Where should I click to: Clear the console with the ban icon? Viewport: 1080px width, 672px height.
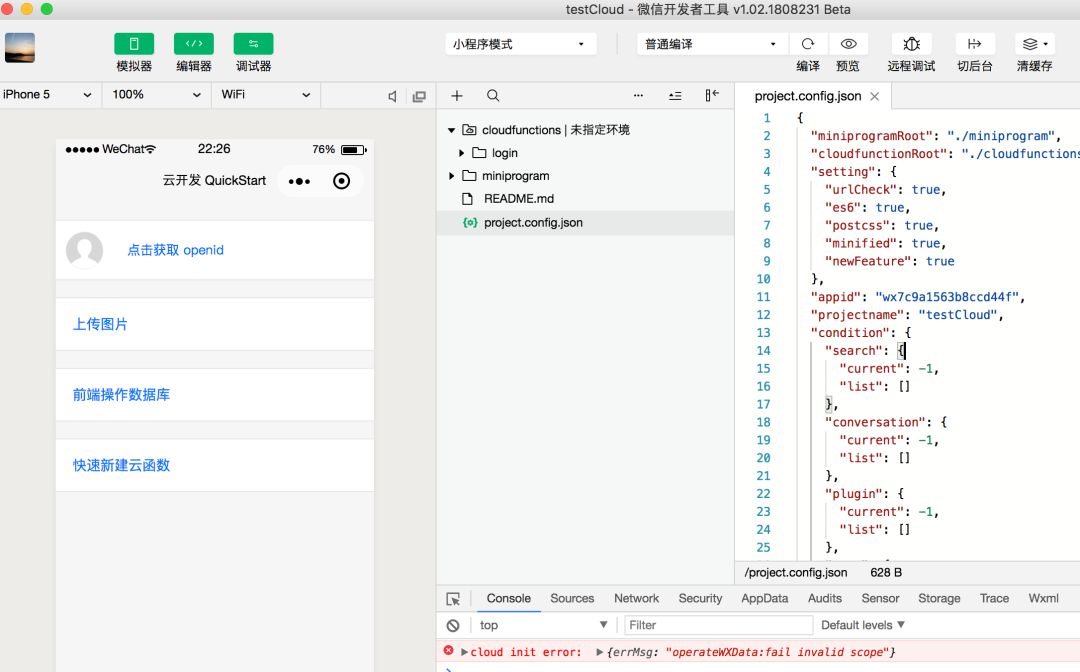[x=453, y=625]
